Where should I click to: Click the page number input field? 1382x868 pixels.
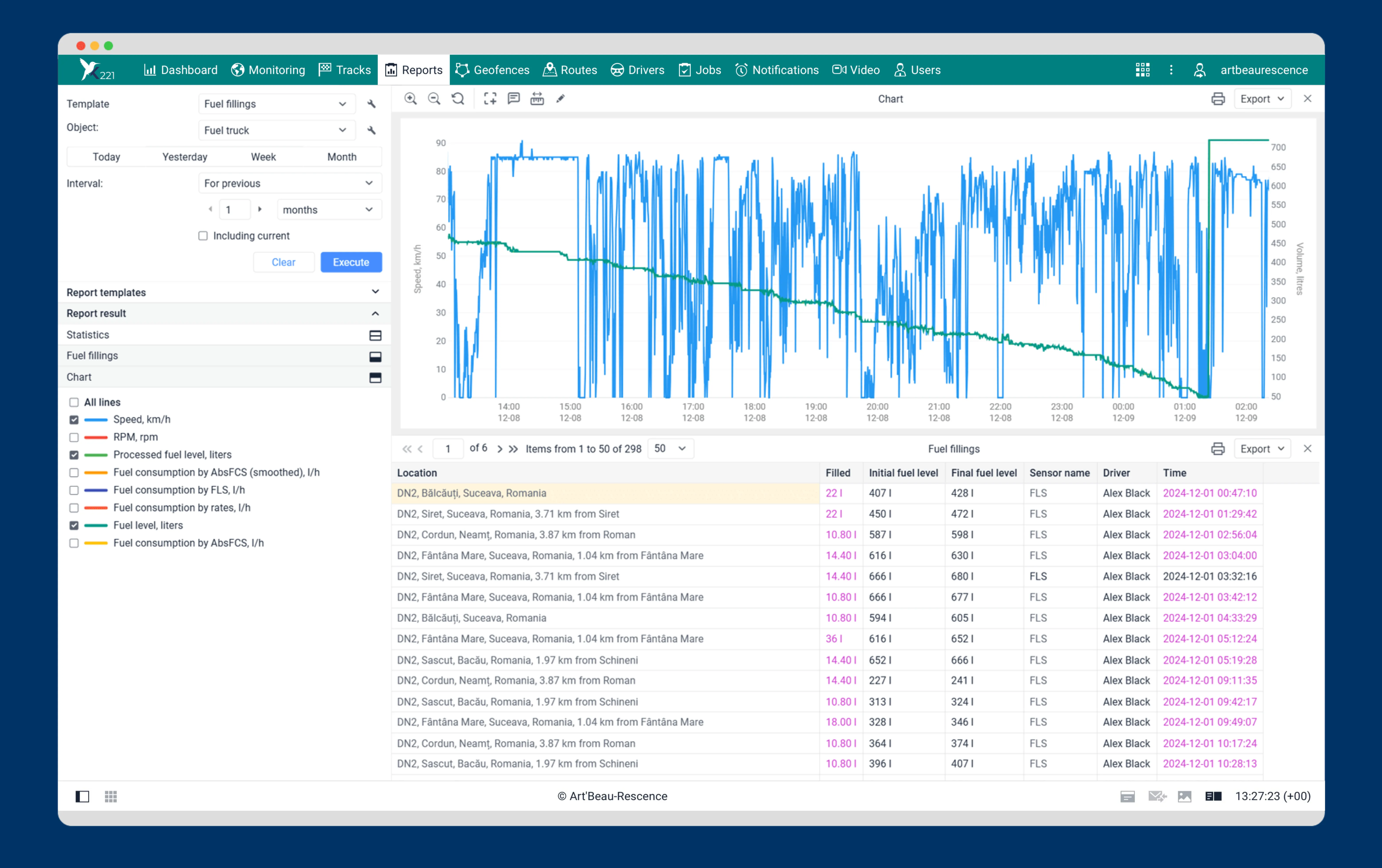click(x=448, y=449)
